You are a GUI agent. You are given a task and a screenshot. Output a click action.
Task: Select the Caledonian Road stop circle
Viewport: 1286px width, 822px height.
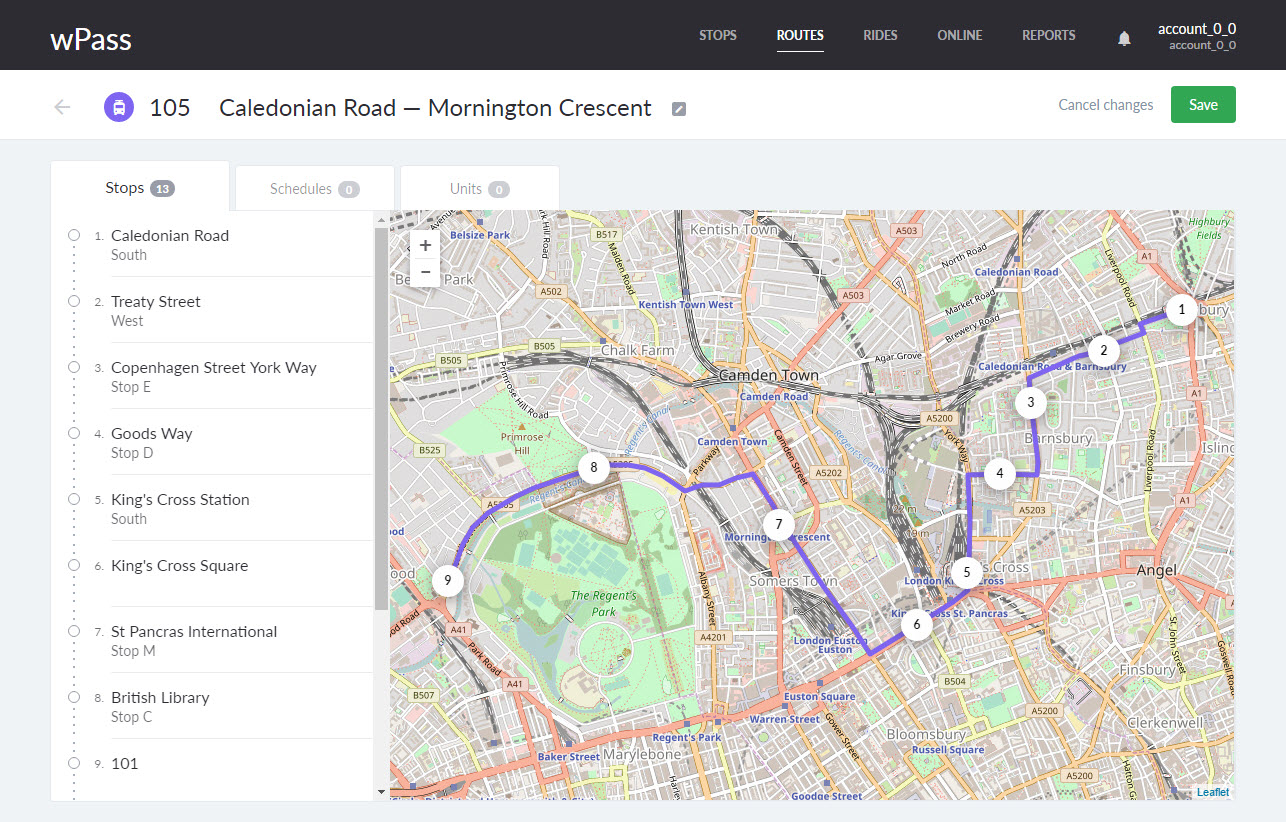coord(74,235)
